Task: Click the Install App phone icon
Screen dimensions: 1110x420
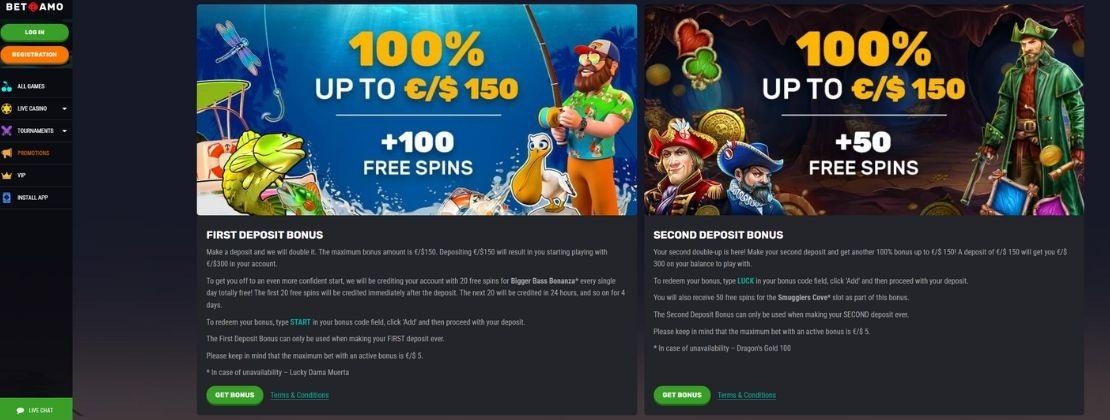Action: 7,198
